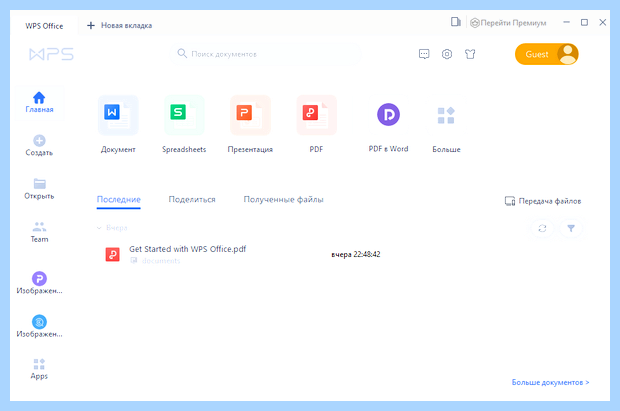The height and width of the screenshot is (411, 620).
Task: Open the PDF tool
Action: [316, 124]
